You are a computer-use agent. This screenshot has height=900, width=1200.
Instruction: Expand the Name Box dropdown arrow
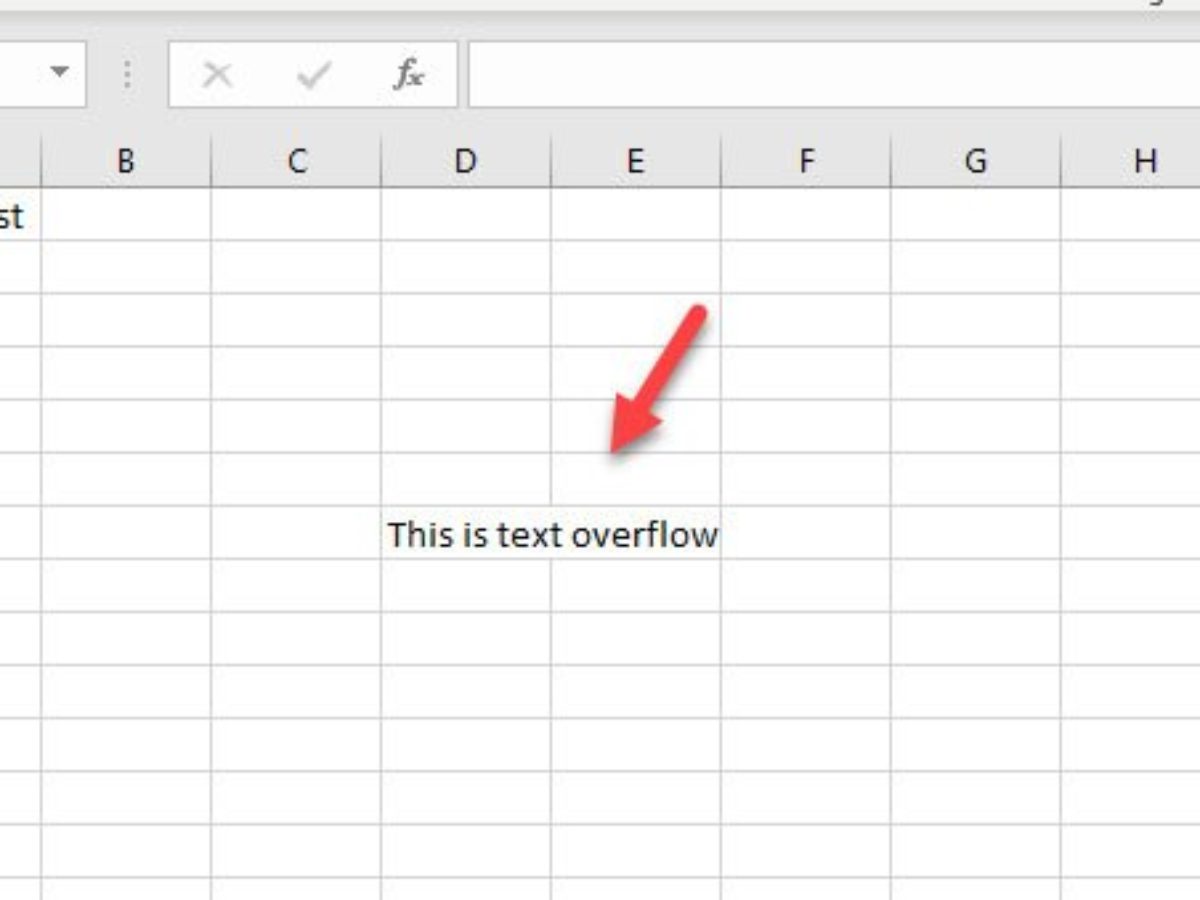click(60, 72)
